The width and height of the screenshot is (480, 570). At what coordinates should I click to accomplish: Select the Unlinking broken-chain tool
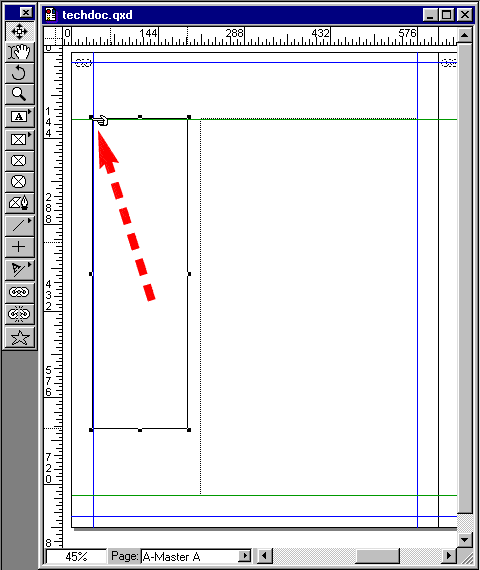20,314
